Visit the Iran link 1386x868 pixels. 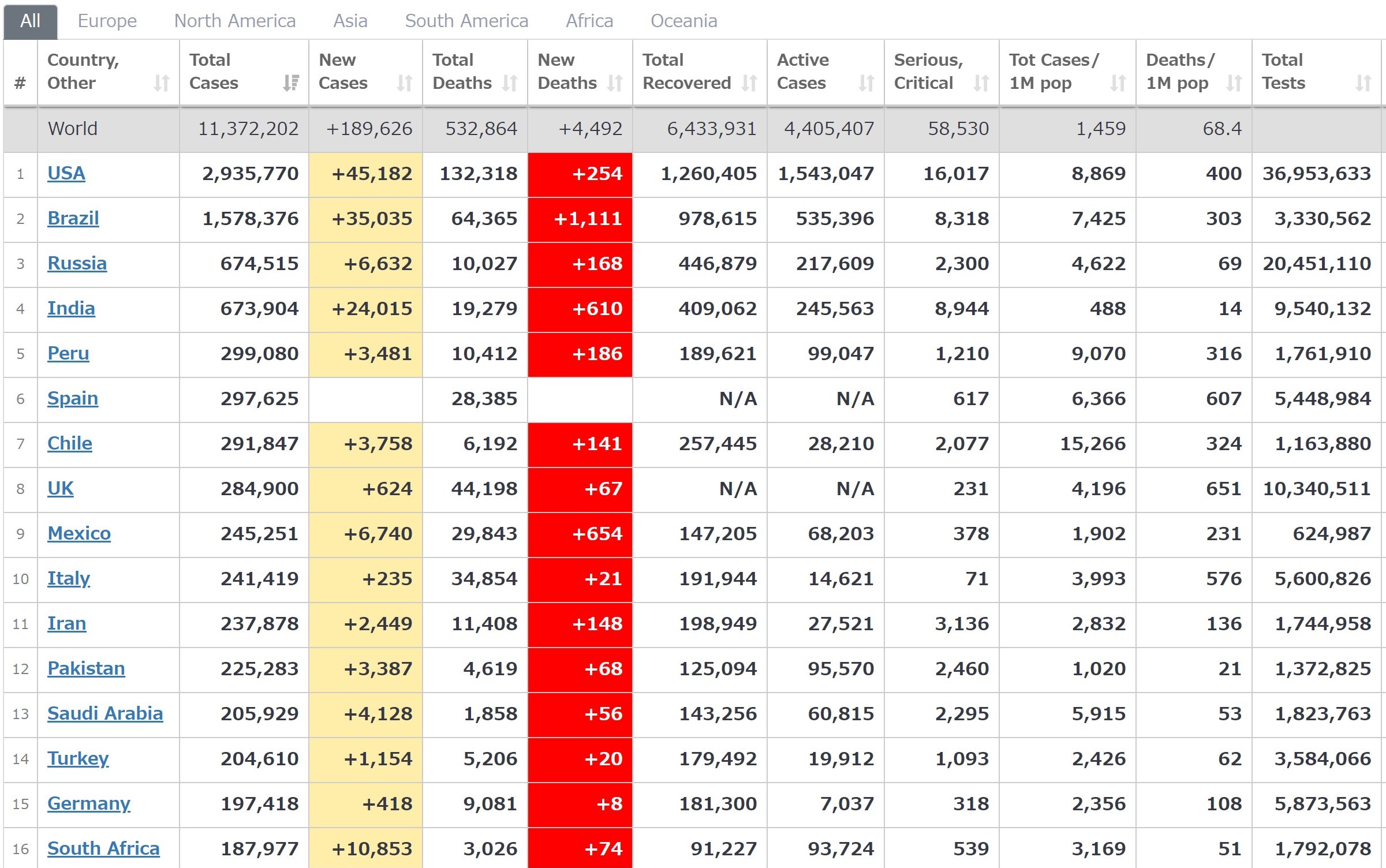click(x=67, y=623)
